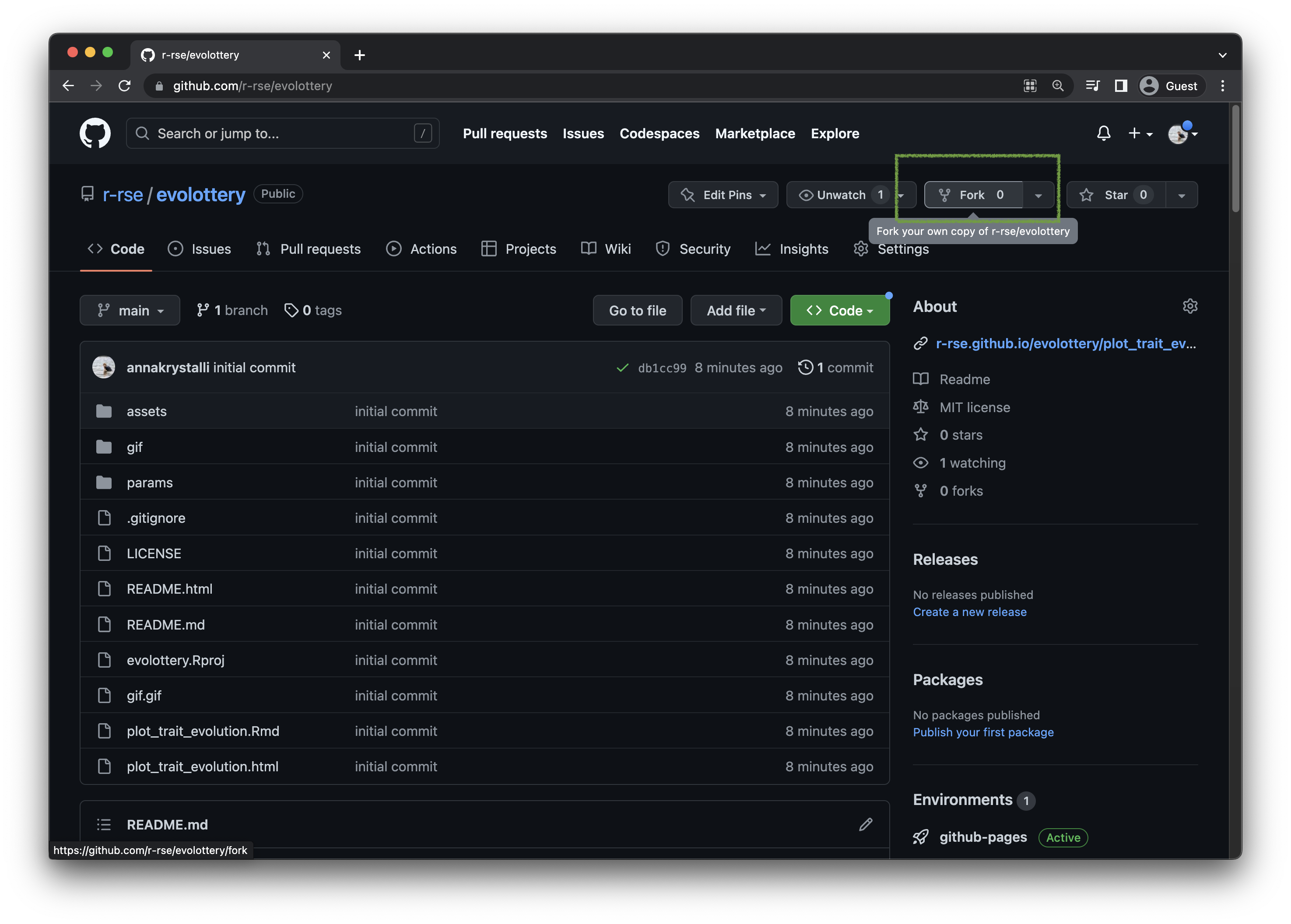Screen dimensions: 1291x924
Task: Go back with the browser back arrow
Action: pyautogui.click(x=68, y=86)
